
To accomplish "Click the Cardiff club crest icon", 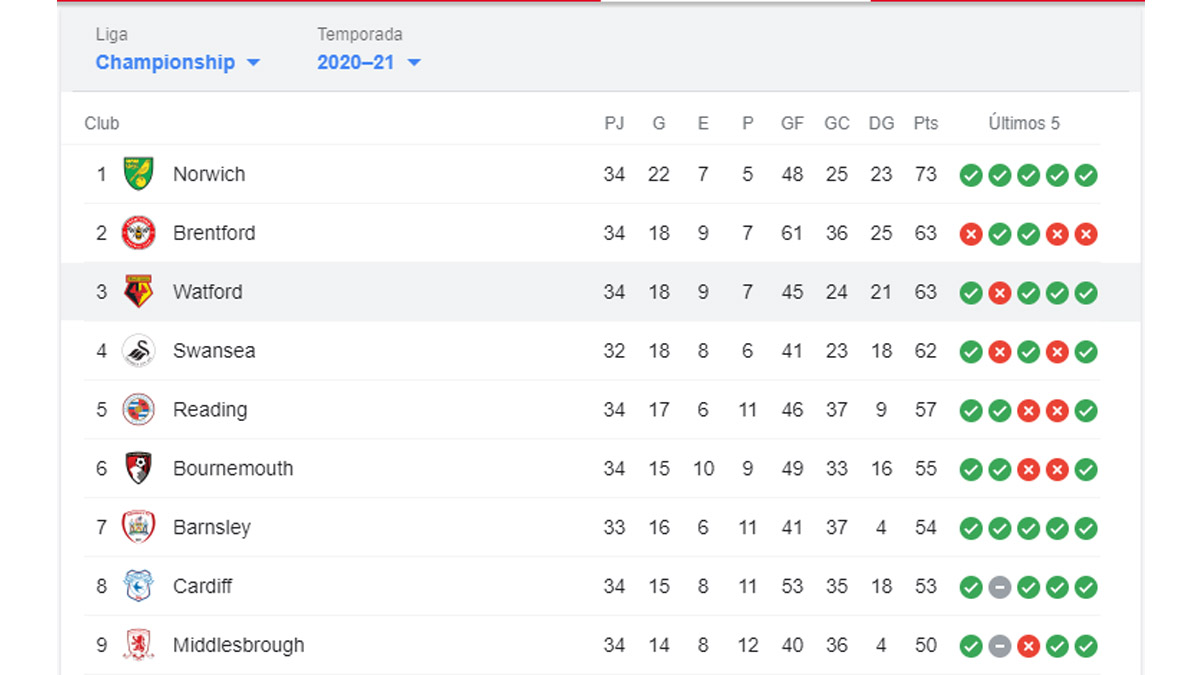I will pos(138,586).
